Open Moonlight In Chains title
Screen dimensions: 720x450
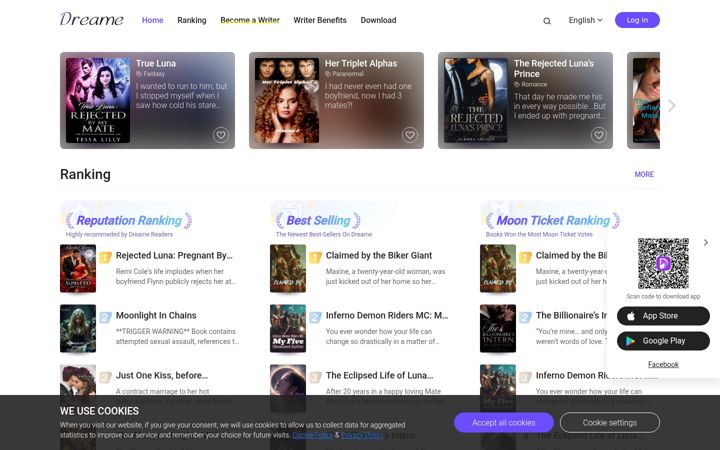click(156, 315)
